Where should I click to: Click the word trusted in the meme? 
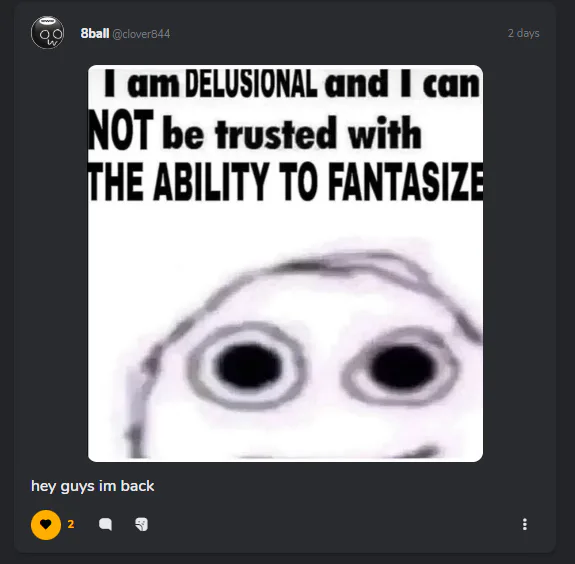276,134
